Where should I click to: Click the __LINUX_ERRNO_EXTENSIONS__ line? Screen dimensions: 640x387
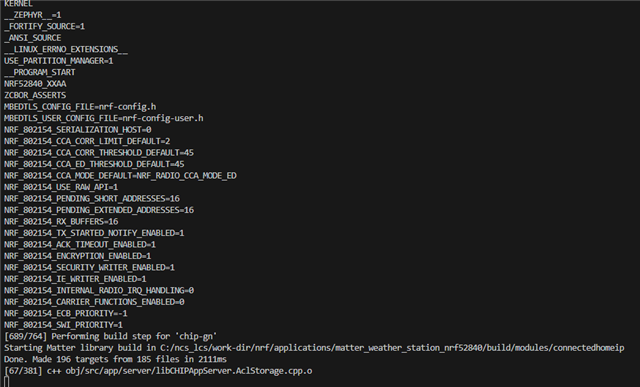66,49
